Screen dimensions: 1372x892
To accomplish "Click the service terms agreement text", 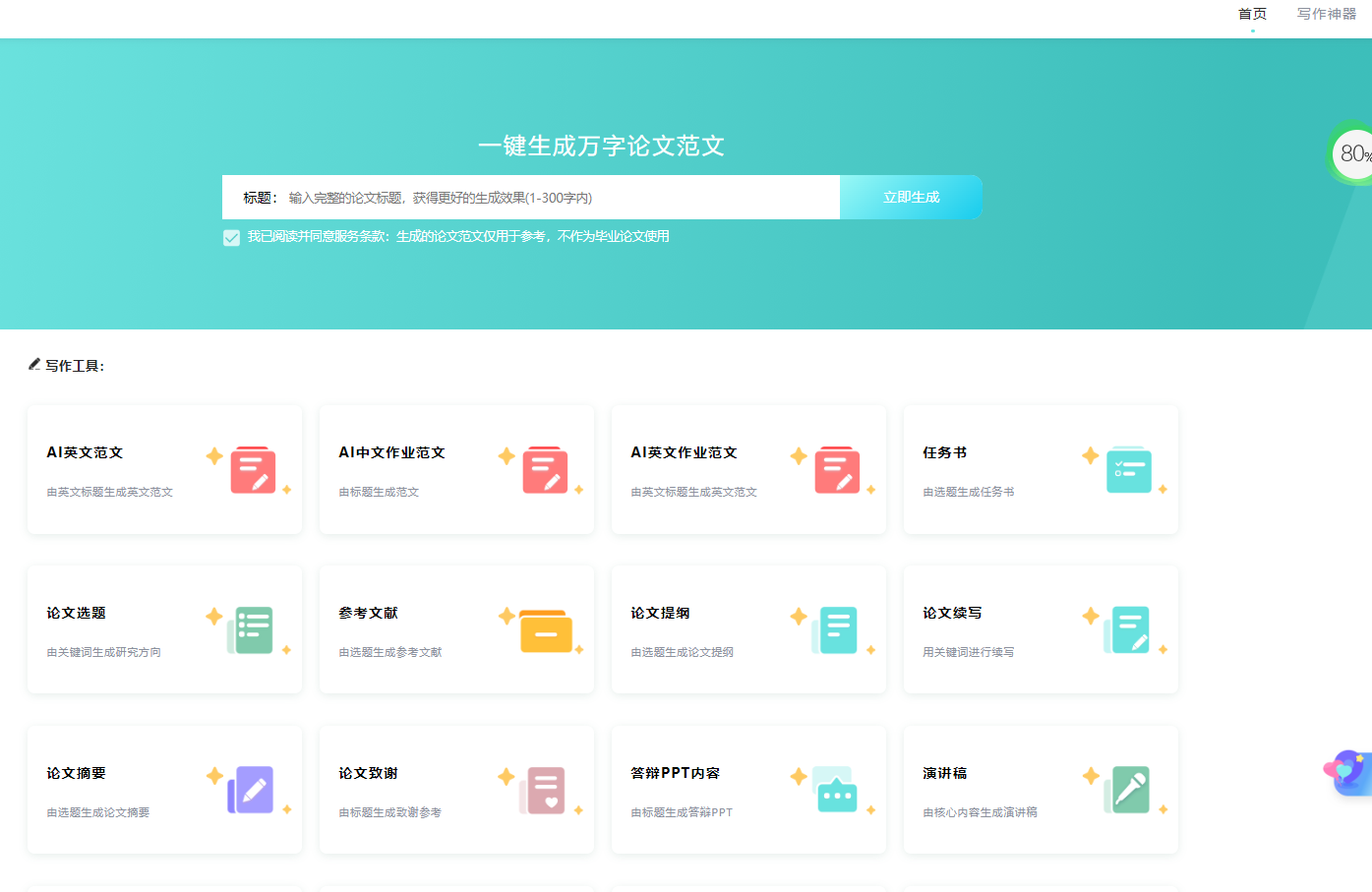I will (x=458, y=236).
